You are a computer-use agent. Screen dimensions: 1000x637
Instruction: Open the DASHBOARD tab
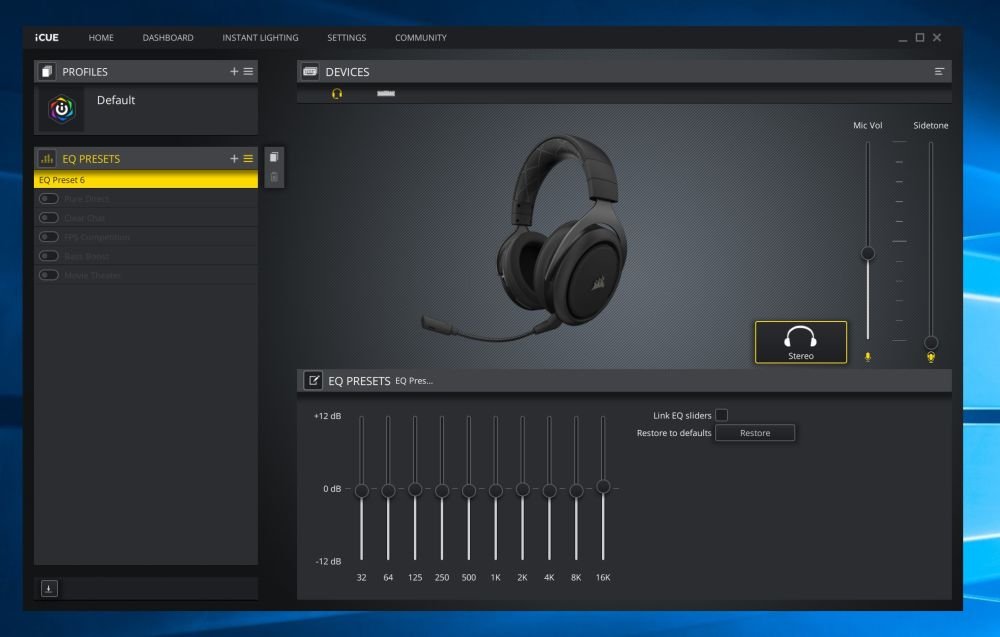(x=168, y=38)
